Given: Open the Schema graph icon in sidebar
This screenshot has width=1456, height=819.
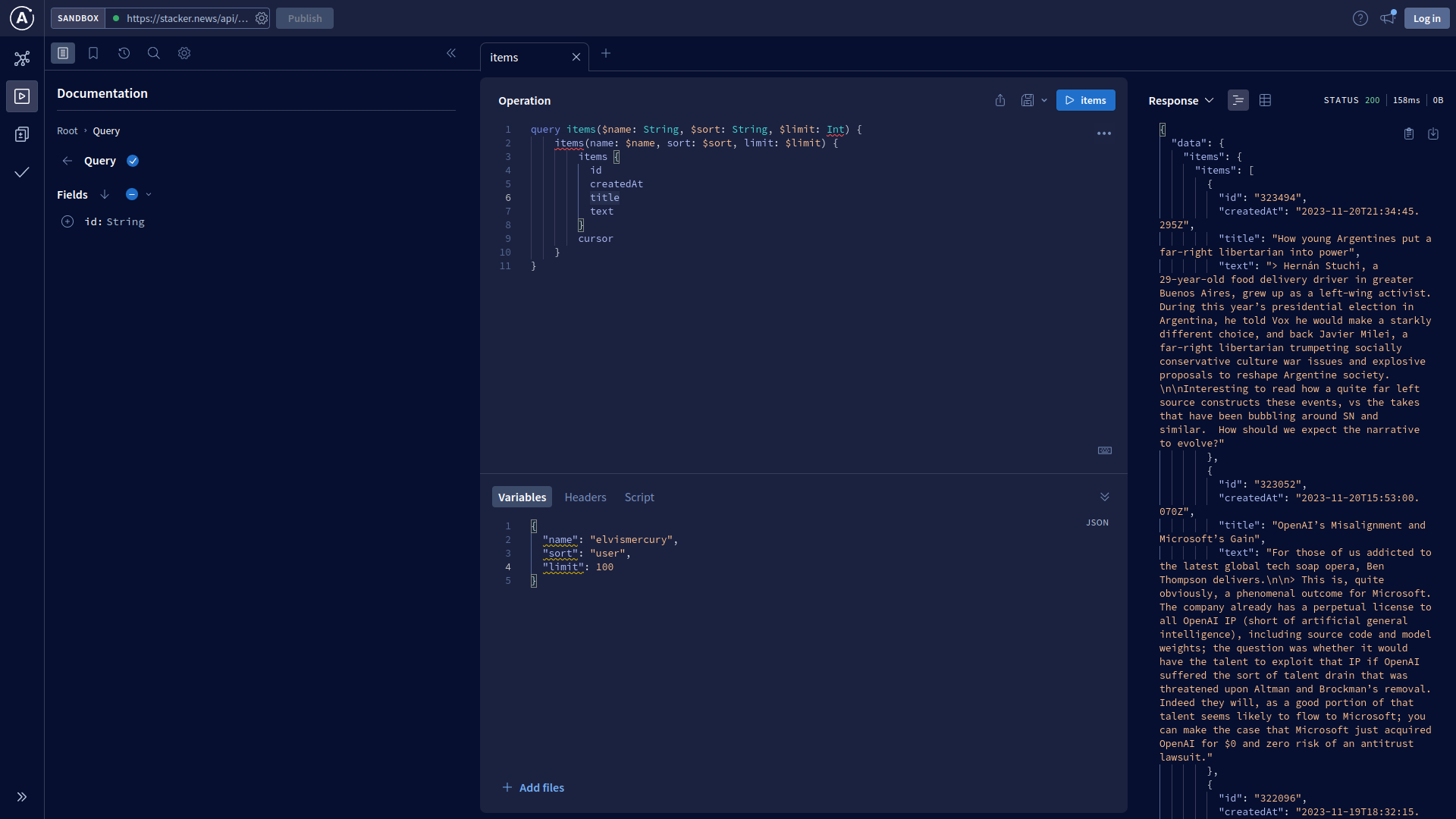Looking at the screenshot, I should (x=22, y=58).
